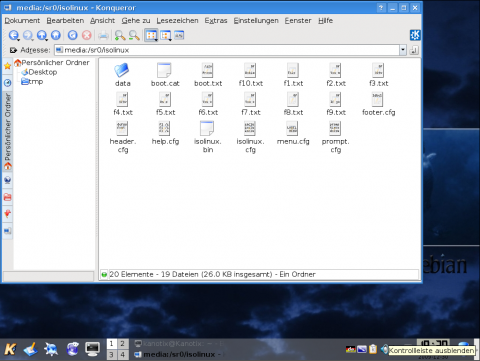Open the K start menu
Screen dimensions: 480x361
(10, 349)
